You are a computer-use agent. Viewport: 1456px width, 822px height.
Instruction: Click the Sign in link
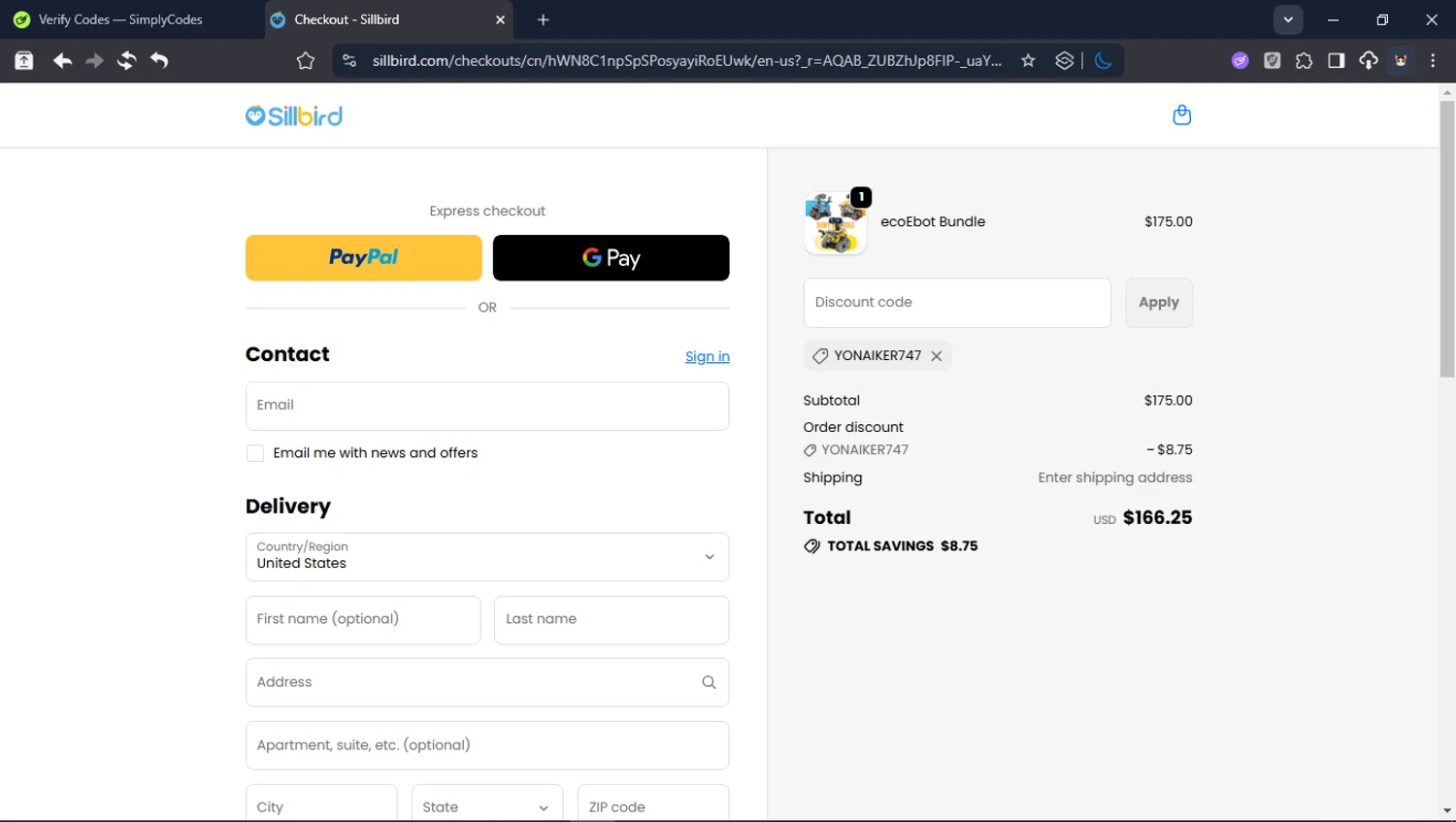(708, 357)
